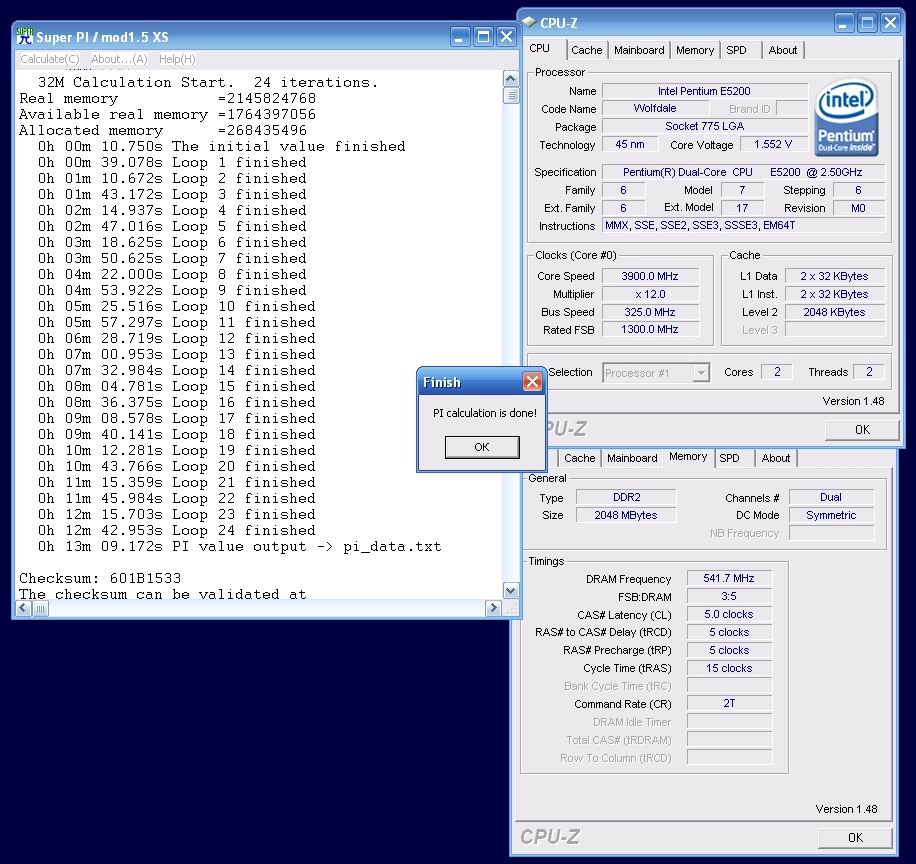Open the Help(H) menu
This screenshot has width=916, height=864.
[177, 59]
